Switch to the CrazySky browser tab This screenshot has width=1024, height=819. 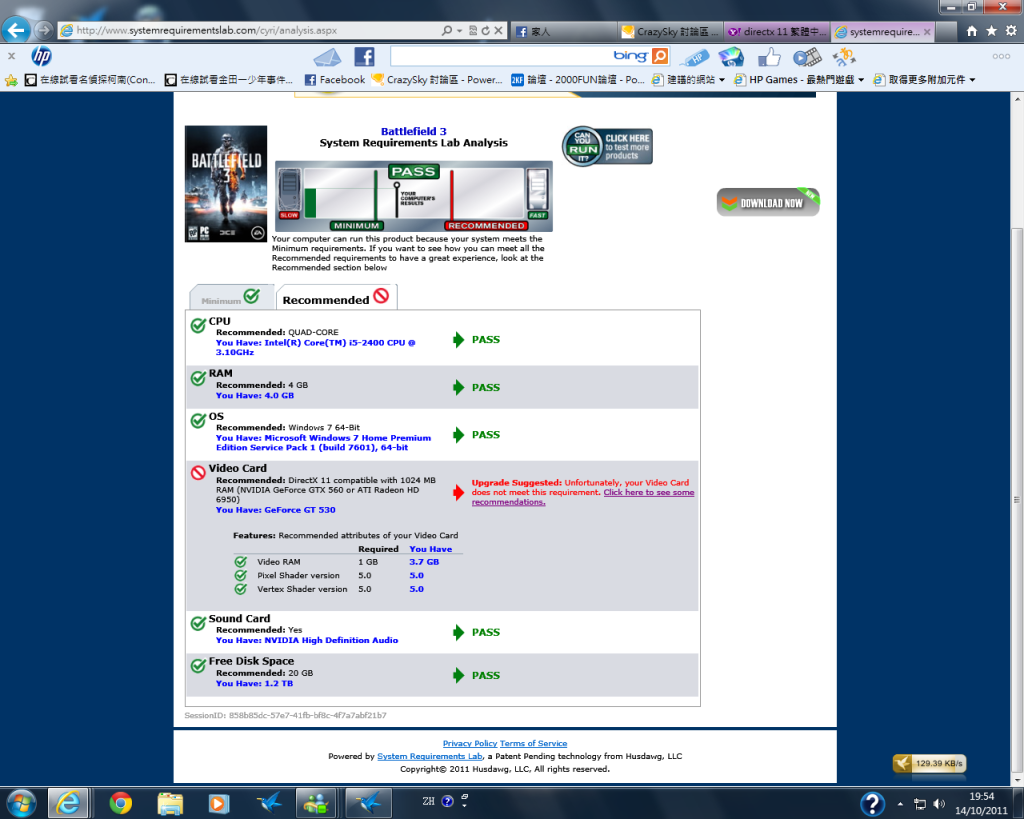[668, 31]
